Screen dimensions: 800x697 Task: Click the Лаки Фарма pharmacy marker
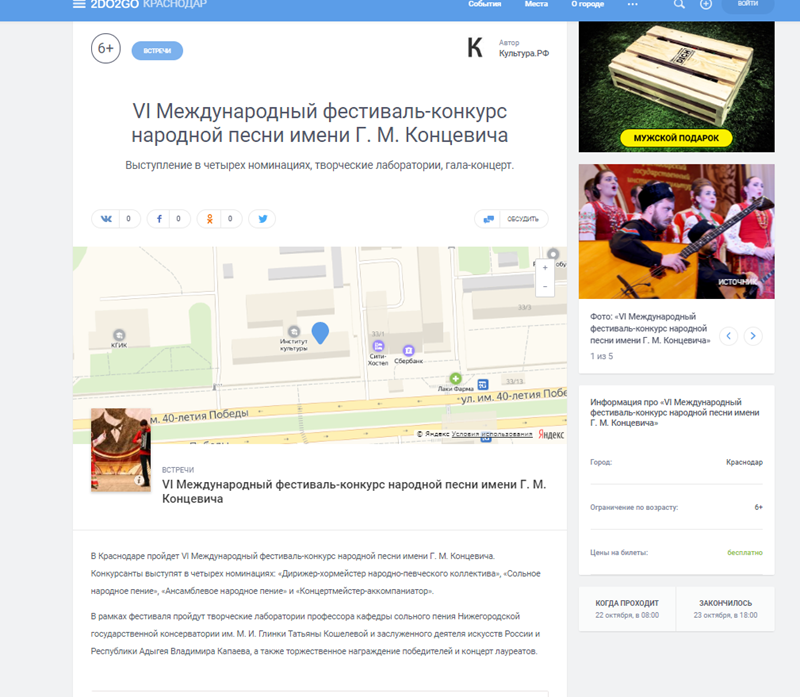pyautogui.click(x=456, y=378)
